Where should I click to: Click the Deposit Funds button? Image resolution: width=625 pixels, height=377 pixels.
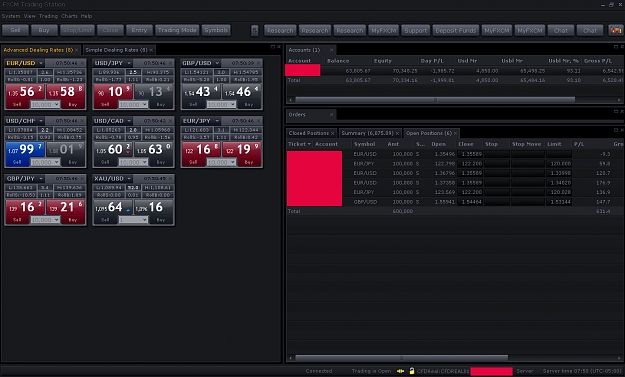coord(456,30)
